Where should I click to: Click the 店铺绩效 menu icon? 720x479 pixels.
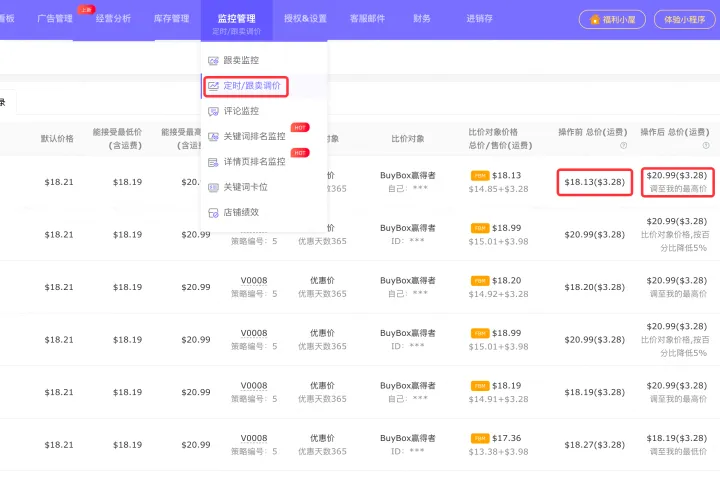(x=213, y=213)
